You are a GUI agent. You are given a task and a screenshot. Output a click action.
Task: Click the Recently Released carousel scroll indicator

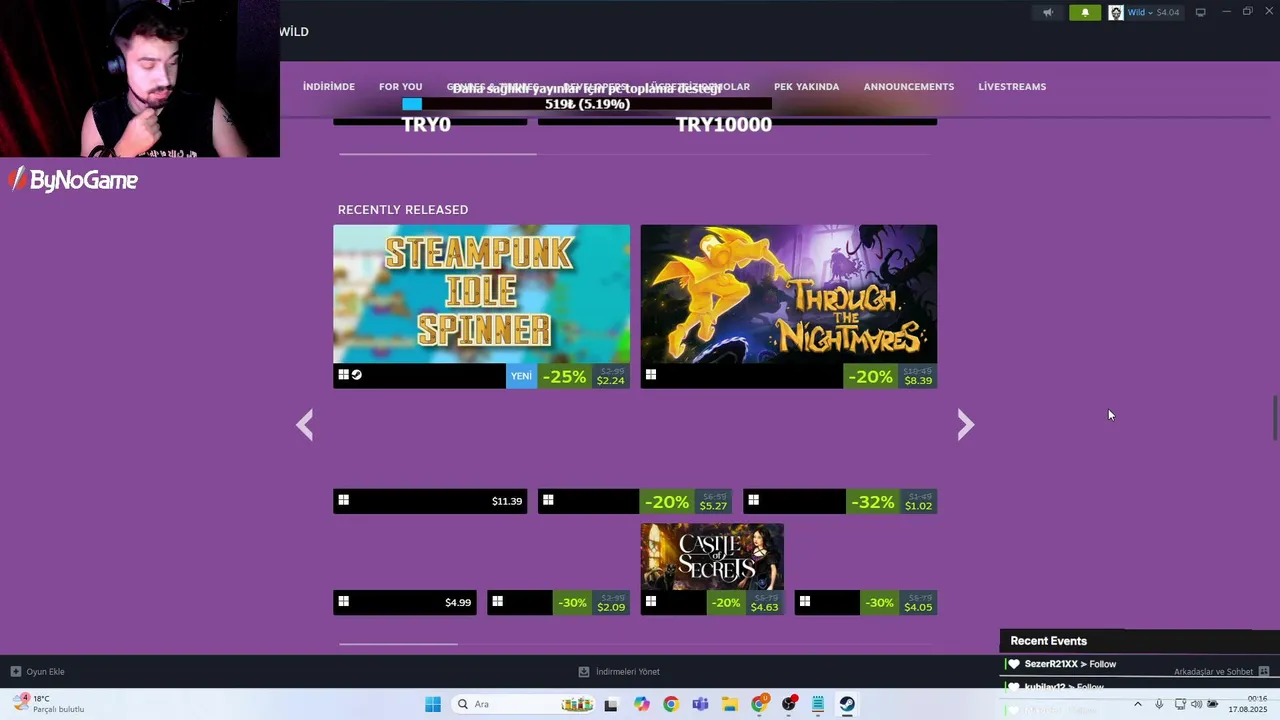coord(437,154)
